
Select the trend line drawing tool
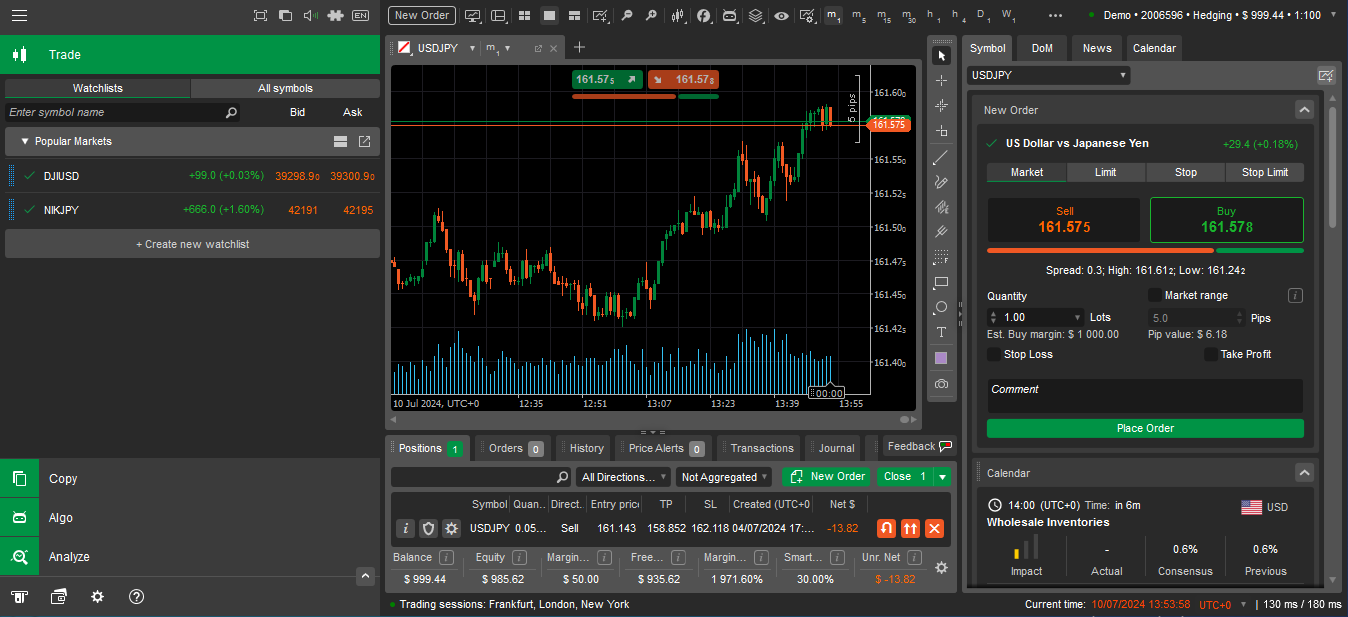click(x=941, y=157)
